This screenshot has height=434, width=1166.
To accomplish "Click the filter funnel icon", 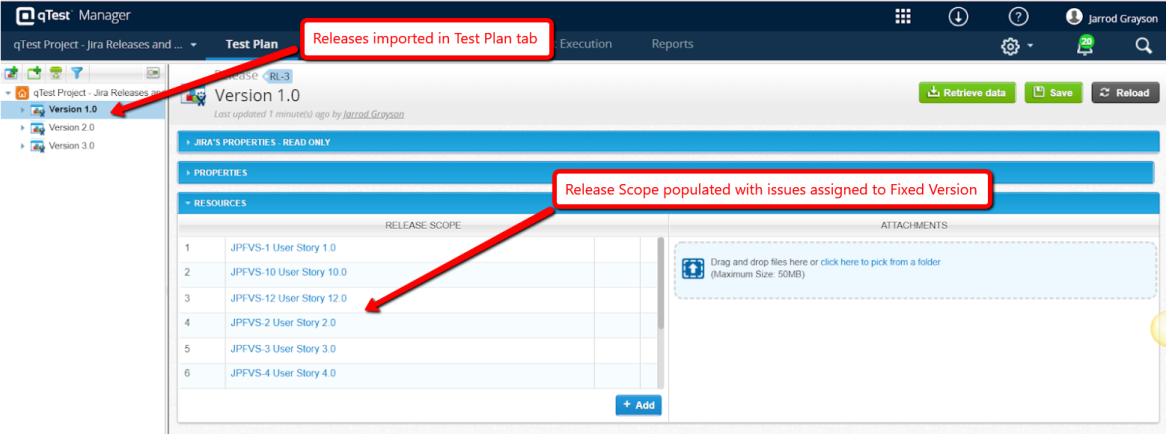I will (76, 73).
